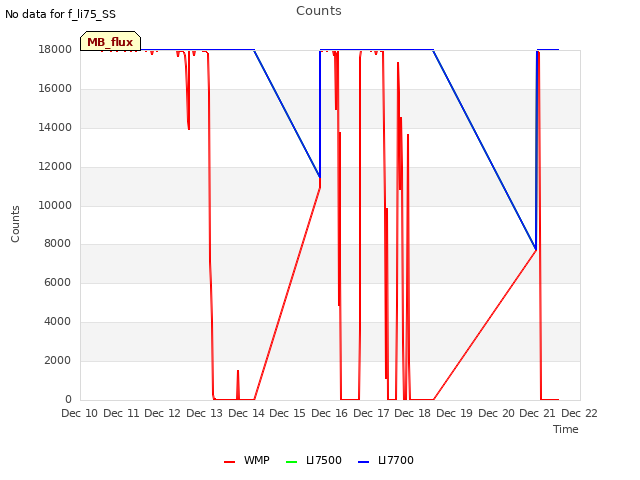Viewport: 640px width, 480px height.
Task: Toggle the LI7700 series in the legend
Action: pos(385,460)
